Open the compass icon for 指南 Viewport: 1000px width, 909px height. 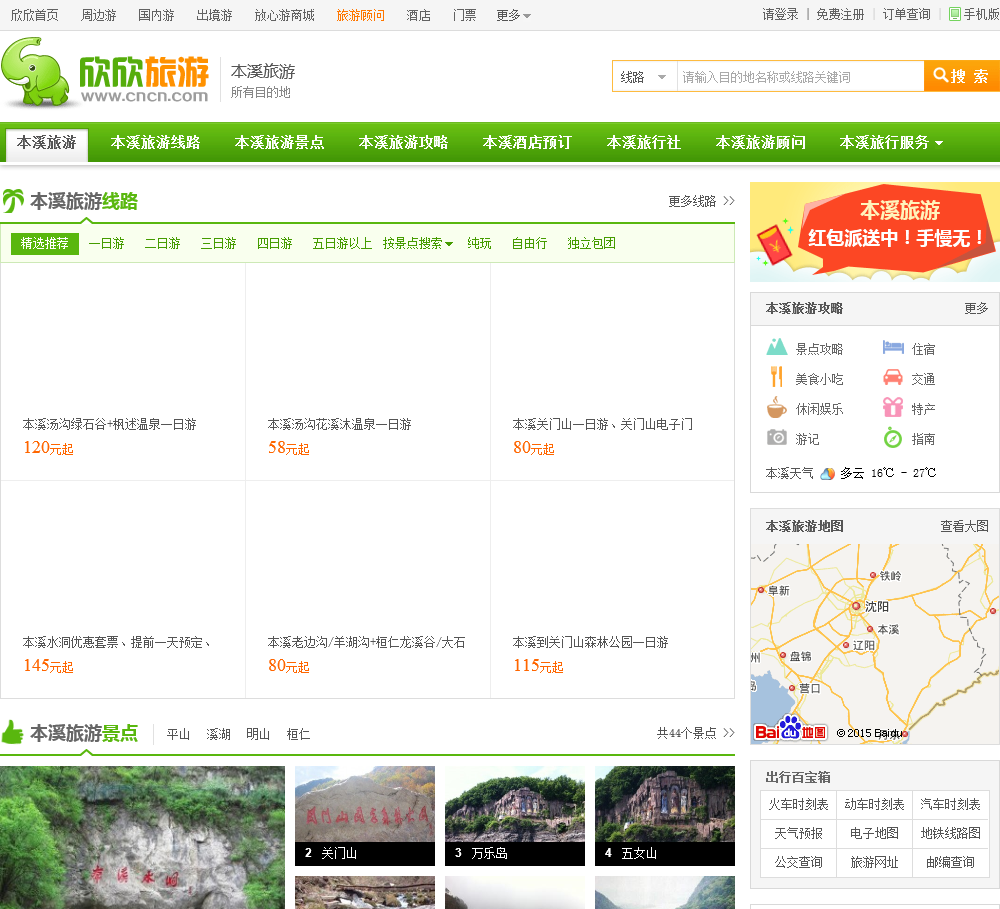pyautogui.click(x=893, y=438)
